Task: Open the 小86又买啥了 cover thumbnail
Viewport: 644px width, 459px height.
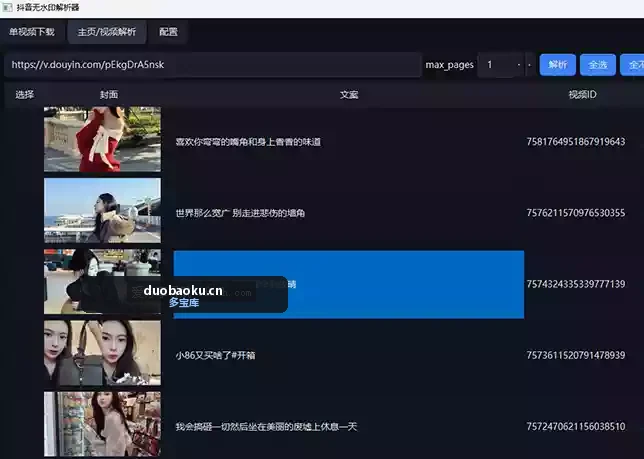Action: click(102, 353)
